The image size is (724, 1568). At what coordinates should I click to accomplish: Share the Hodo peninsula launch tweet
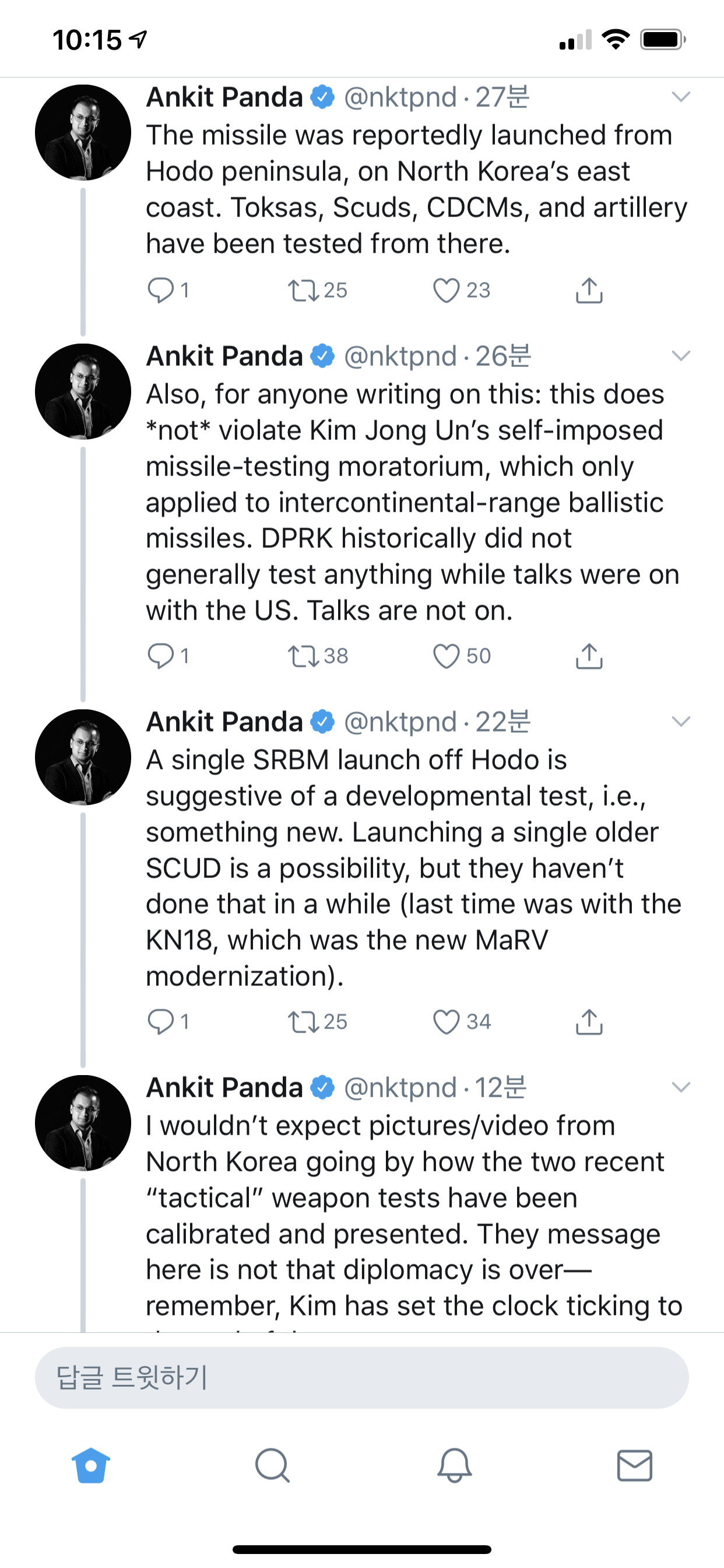click(588, 290)
